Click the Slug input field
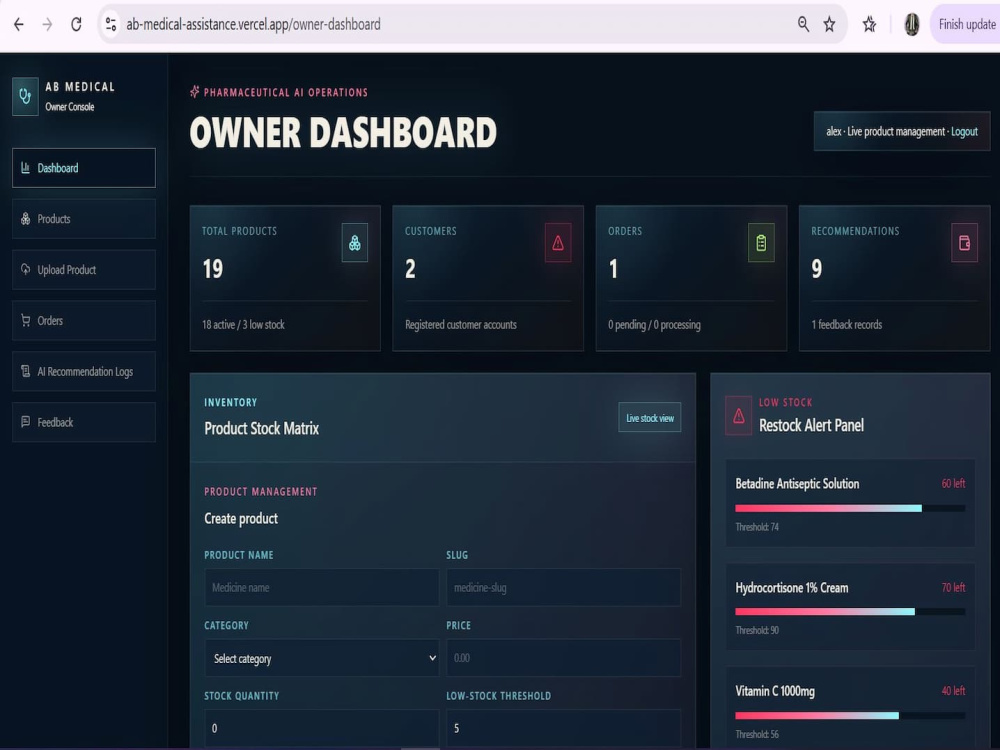This screenshot has height=750, width=1000. pyautogui.click(x=563, y=587)
